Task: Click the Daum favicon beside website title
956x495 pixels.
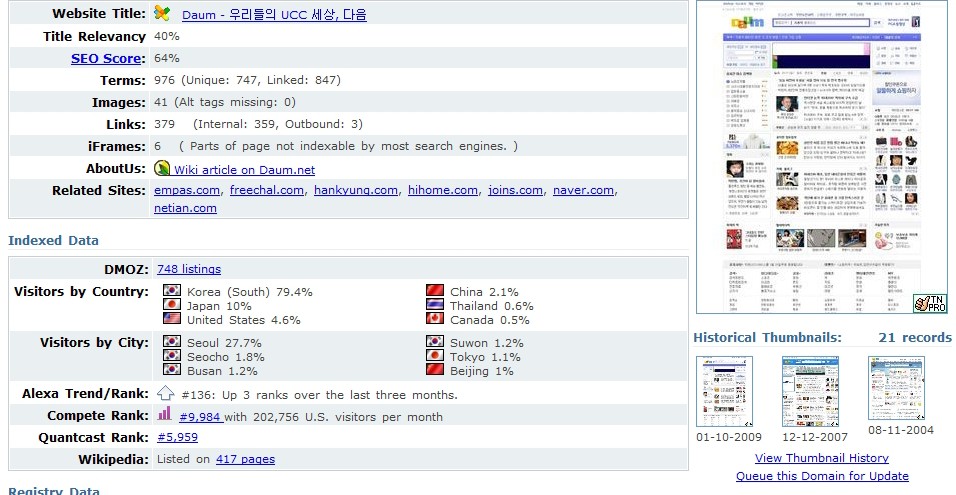Action: click(x=163, y=14)
